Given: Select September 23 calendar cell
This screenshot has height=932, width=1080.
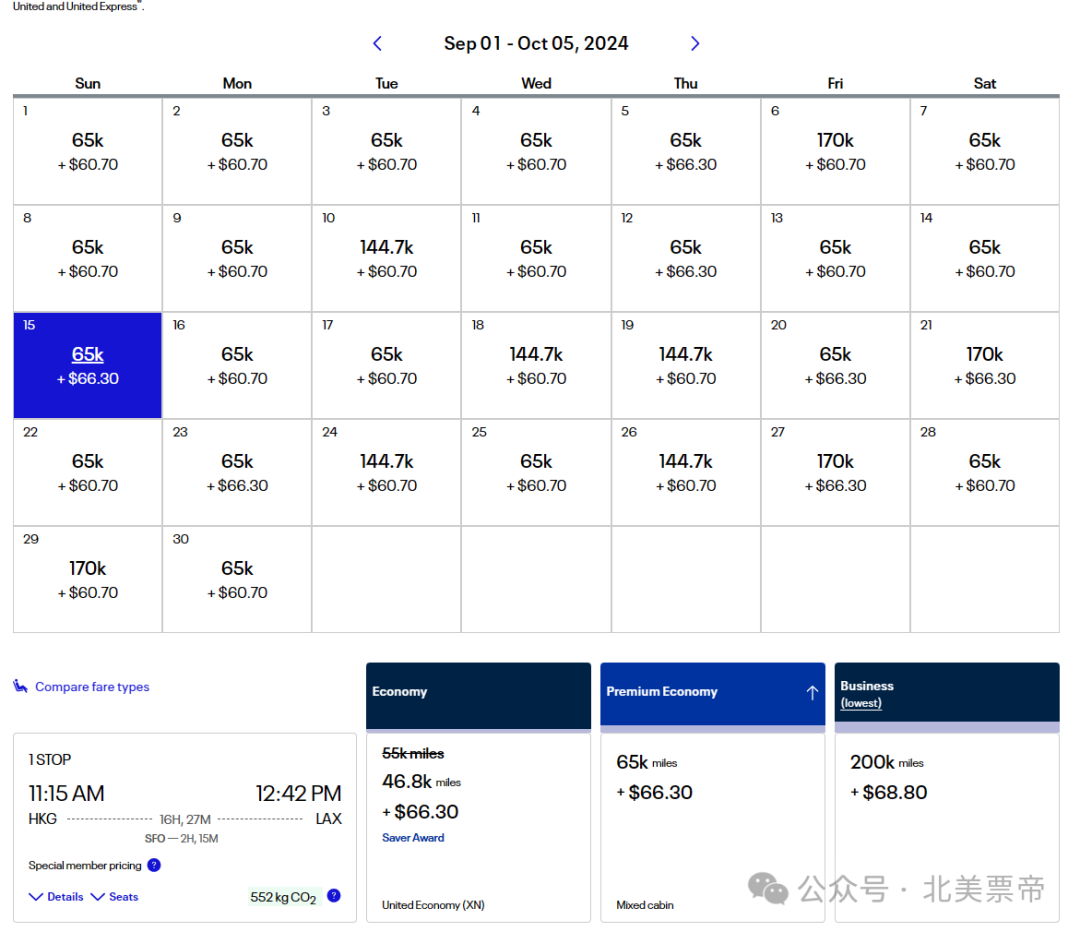Looking at the screenshot, I should pos(237,473).
